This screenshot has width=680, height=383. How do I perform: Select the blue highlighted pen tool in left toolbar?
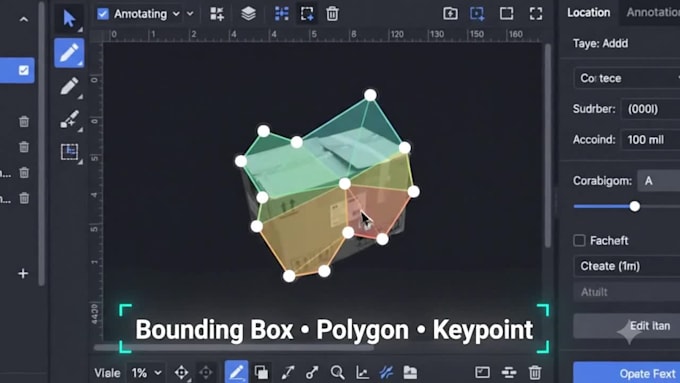[69, 53]
